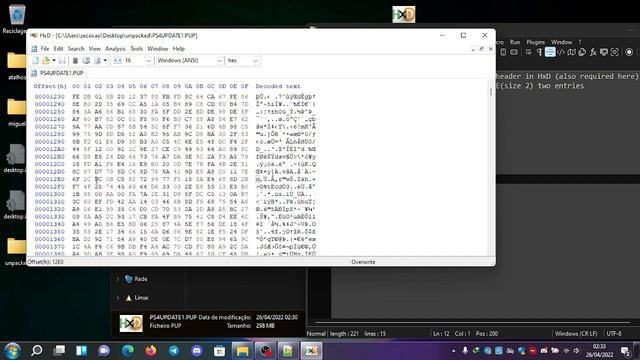Open the File menu in HxD
640x360 pixels.
point(44,49)
